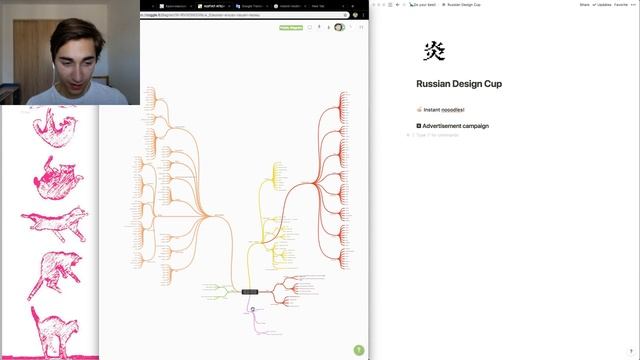Click the stretched horizontal cat illustration
The width and height of the screenshot is (640, 360).
pos(55,224)
